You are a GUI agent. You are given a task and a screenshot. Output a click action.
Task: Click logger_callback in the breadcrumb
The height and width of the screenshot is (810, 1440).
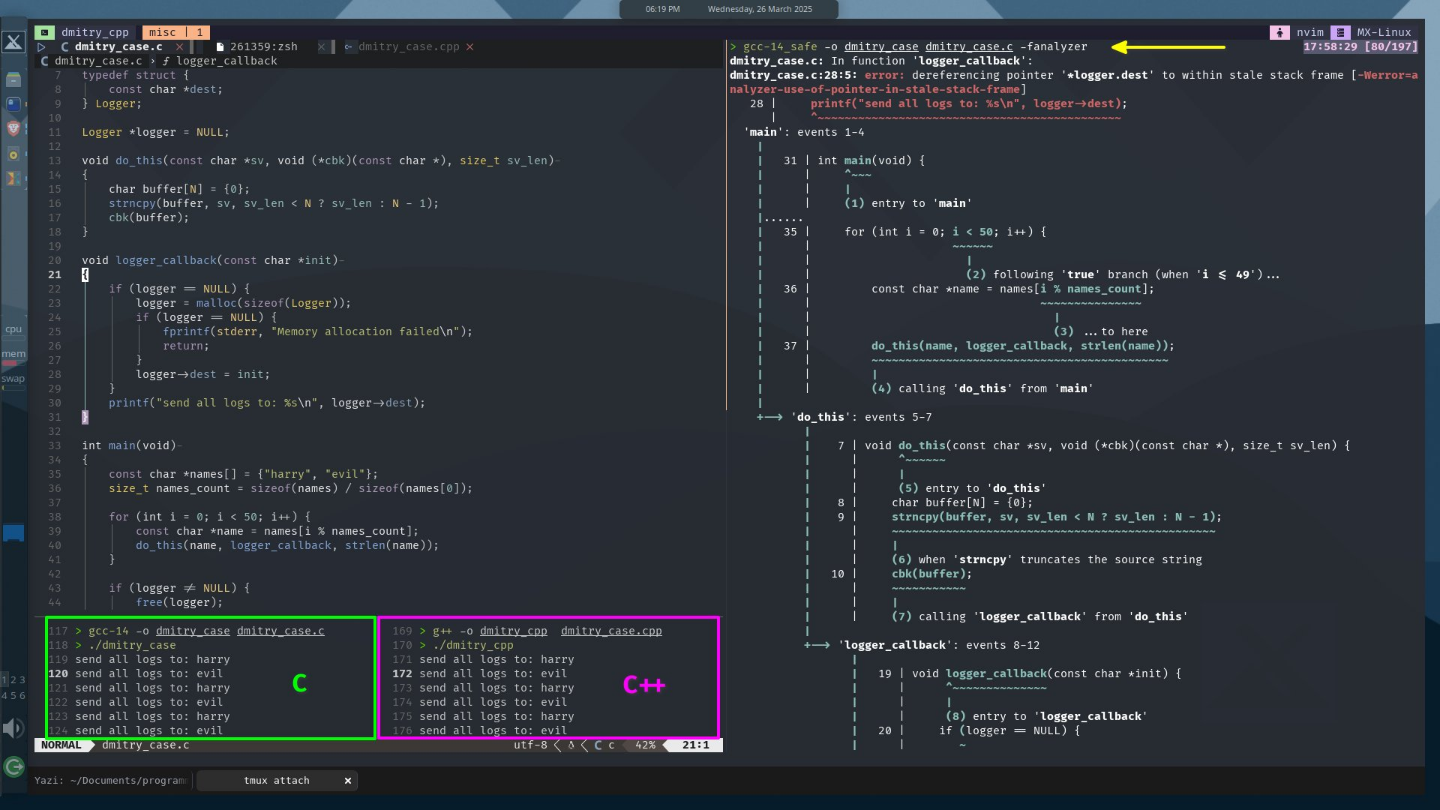[x=226, y=61]
